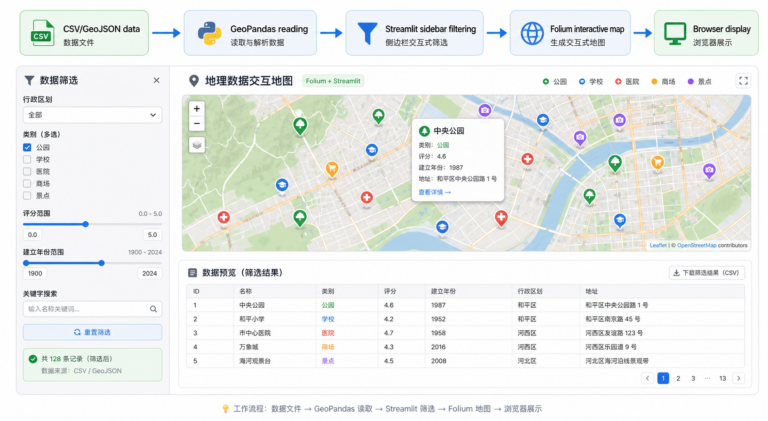Open the map layers control
This screenshot has width=768, height=421.
[x=197, y=145]
